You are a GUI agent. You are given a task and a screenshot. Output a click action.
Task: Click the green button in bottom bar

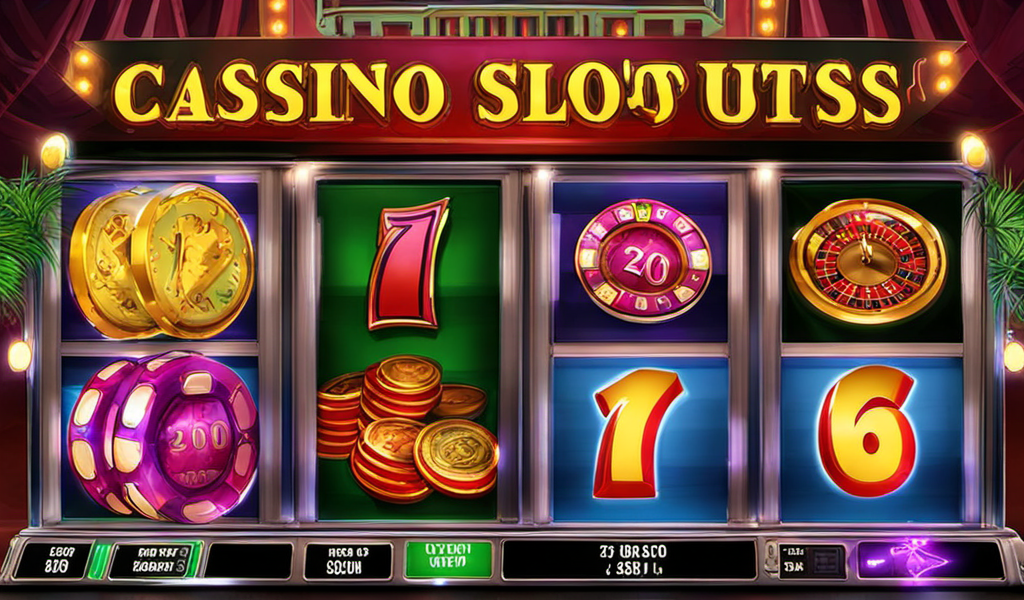tap(449, 560)
